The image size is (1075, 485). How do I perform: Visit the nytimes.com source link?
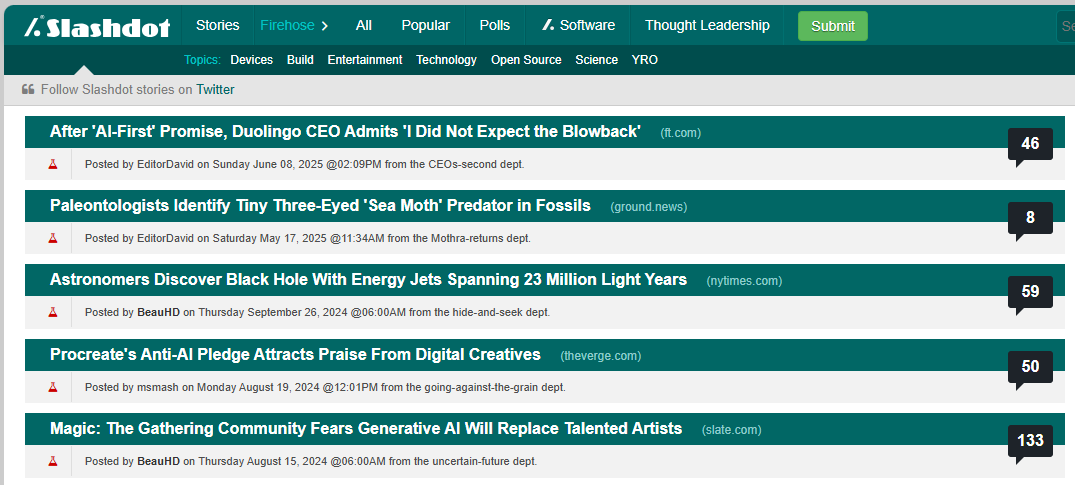click(745, 281)
